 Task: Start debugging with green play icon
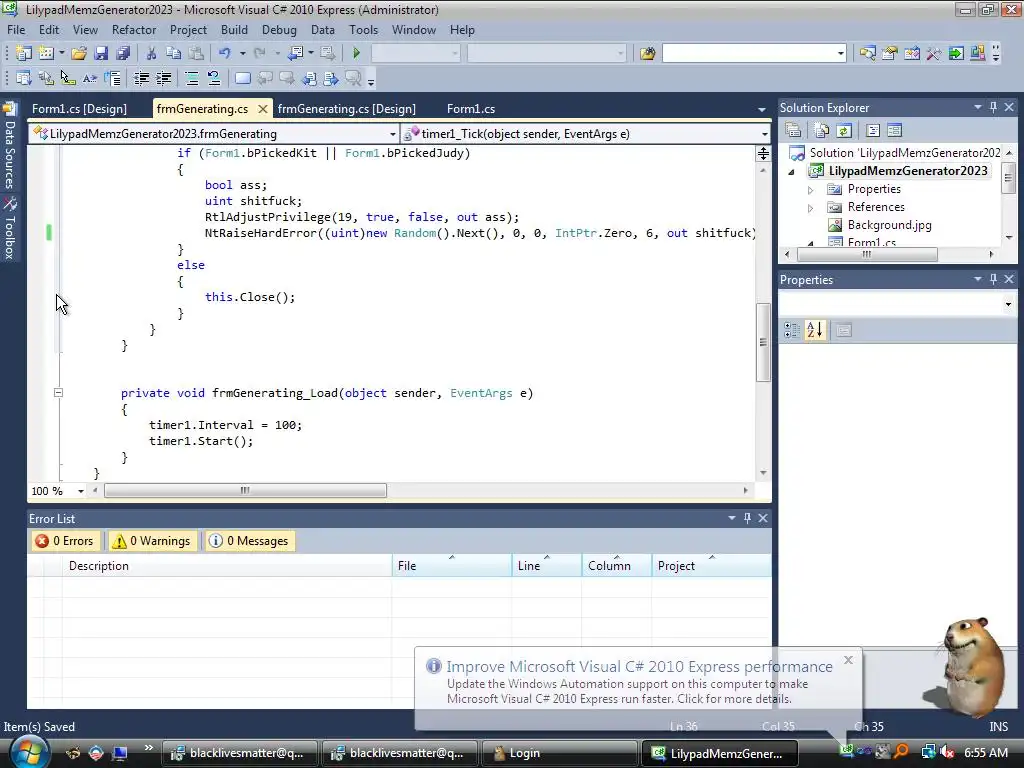click(357, 53)
